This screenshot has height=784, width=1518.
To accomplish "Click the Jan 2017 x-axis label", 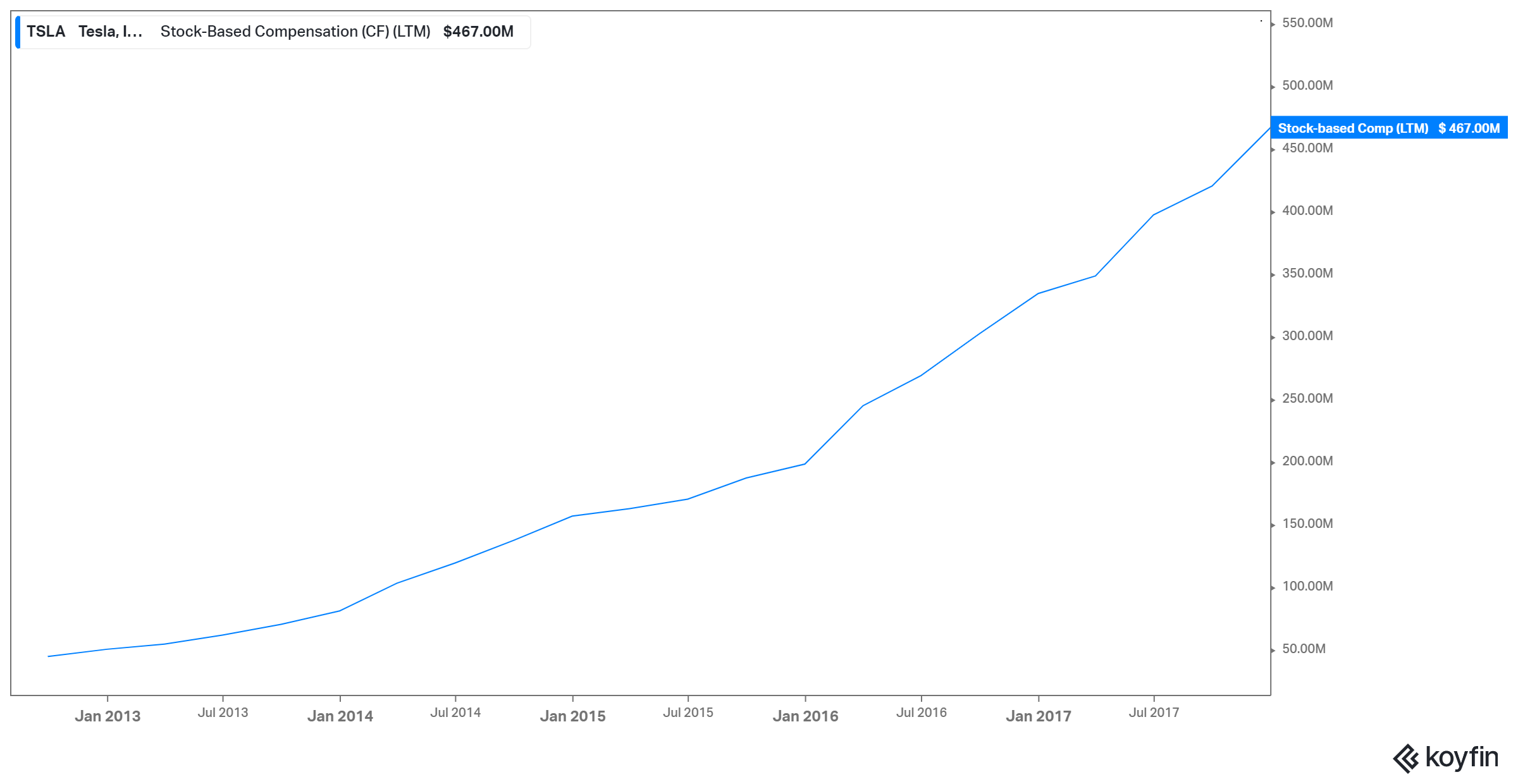I will click(1038, 716).
